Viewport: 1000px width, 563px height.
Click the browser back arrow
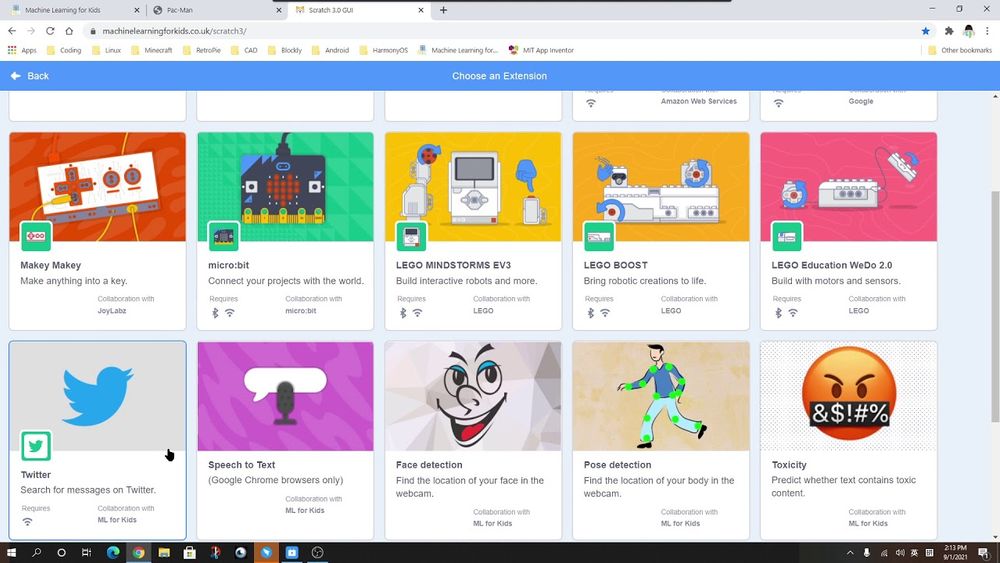pyautogui.click(x=12, y=31)
